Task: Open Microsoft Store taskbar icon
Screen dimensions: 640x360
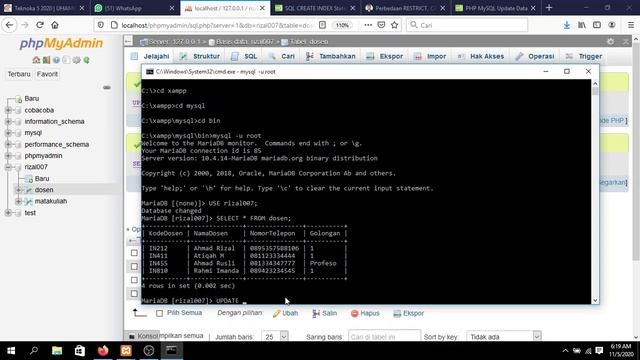Action: coord(80,351)
